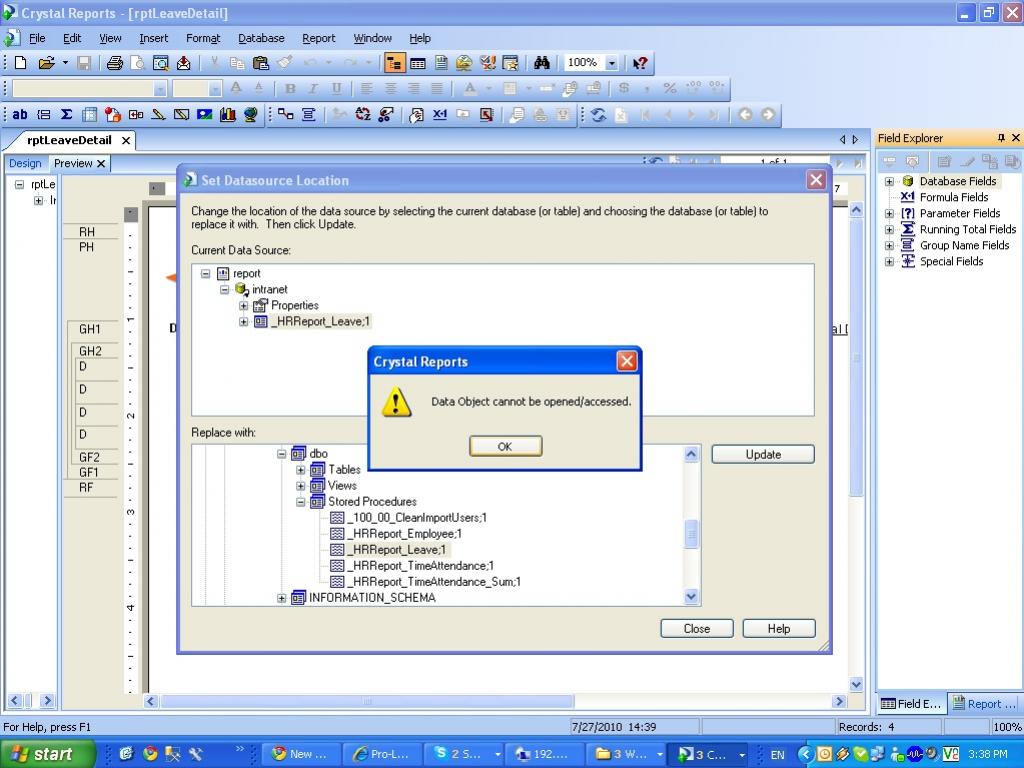
Task: Toggle the Group Tree toolbar button
Action: pyautogui.click(x=394, y=63)
